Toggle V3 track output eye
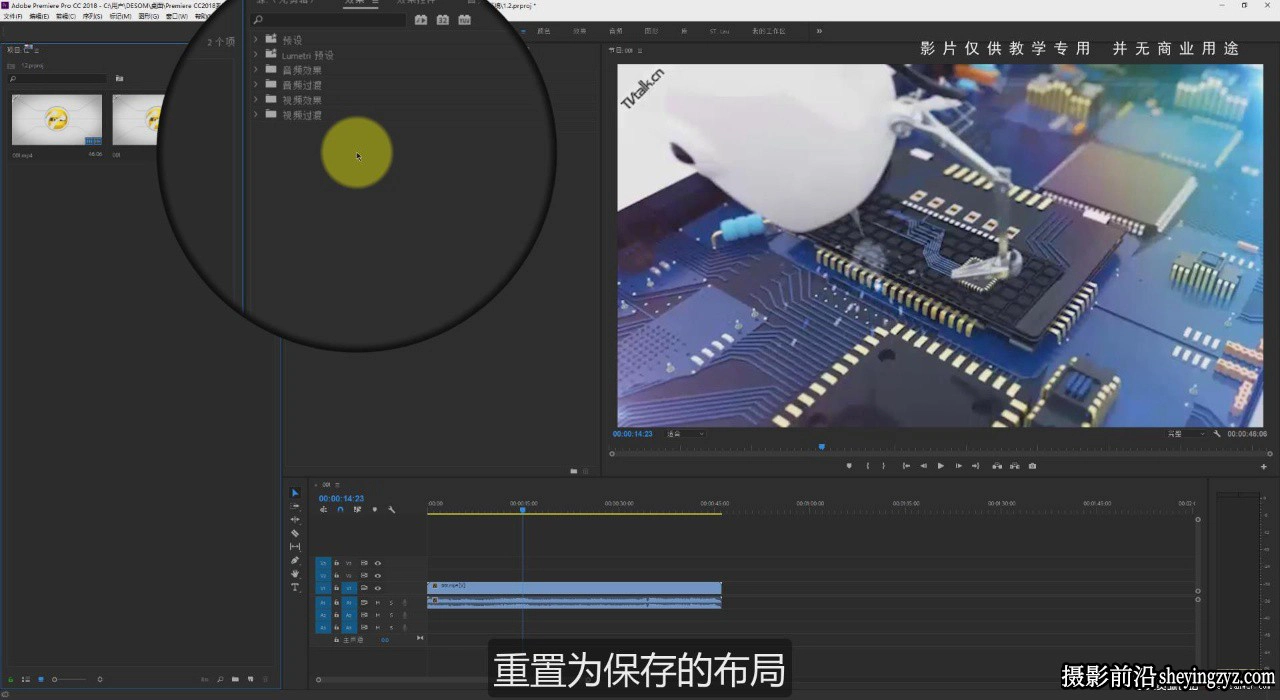The width and height of the screenshot is (1280, 700). click(378, 563)
